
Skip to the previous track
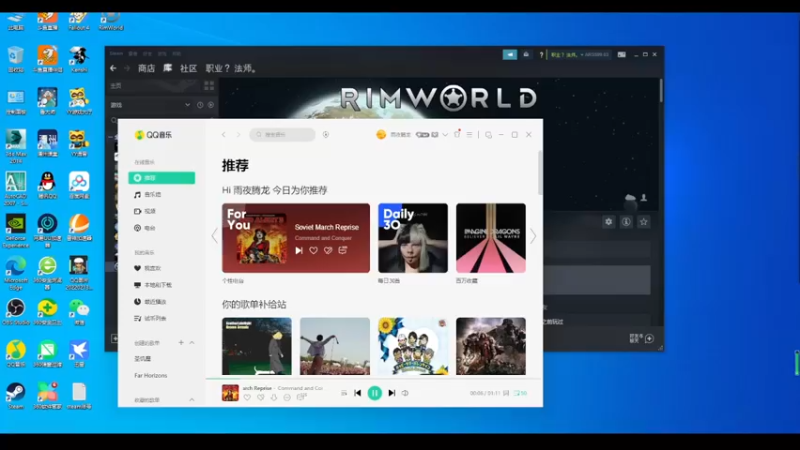pos(358,393)
